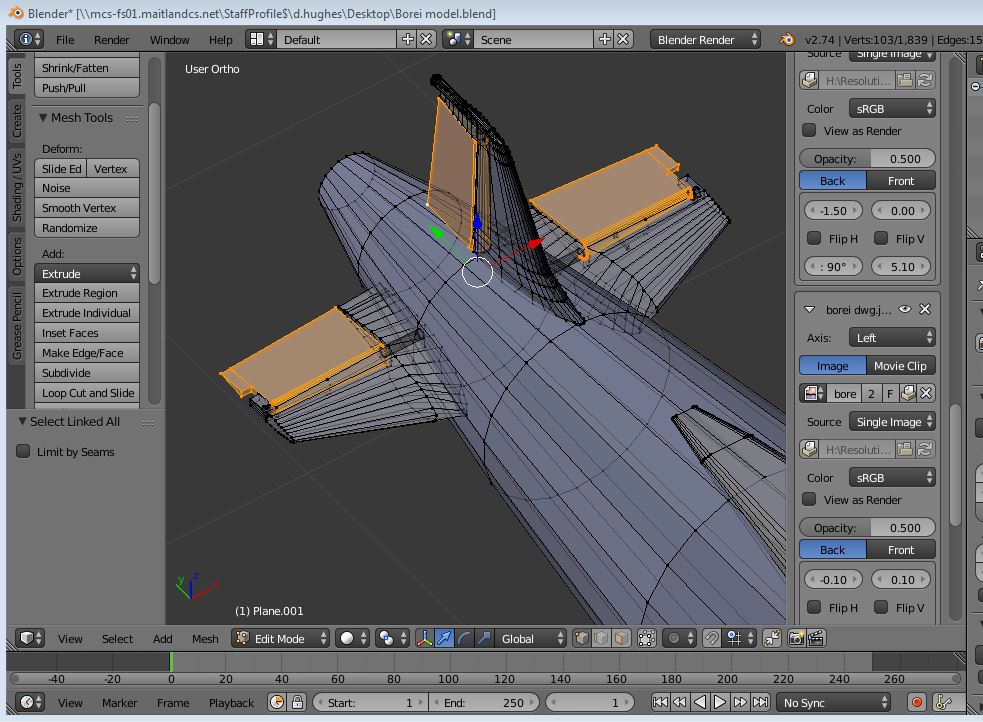
Task: Click the Loop Cut and Slide button
Action: (87, 393)
